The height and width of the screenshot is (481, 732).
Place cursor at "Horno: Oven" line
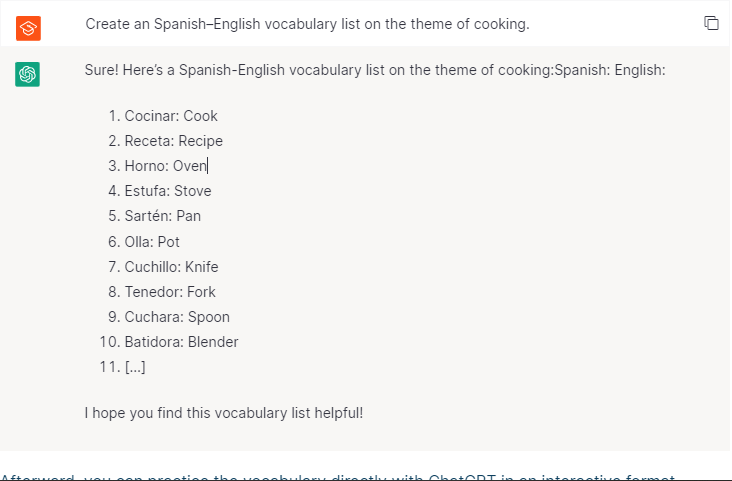(165, 166)
